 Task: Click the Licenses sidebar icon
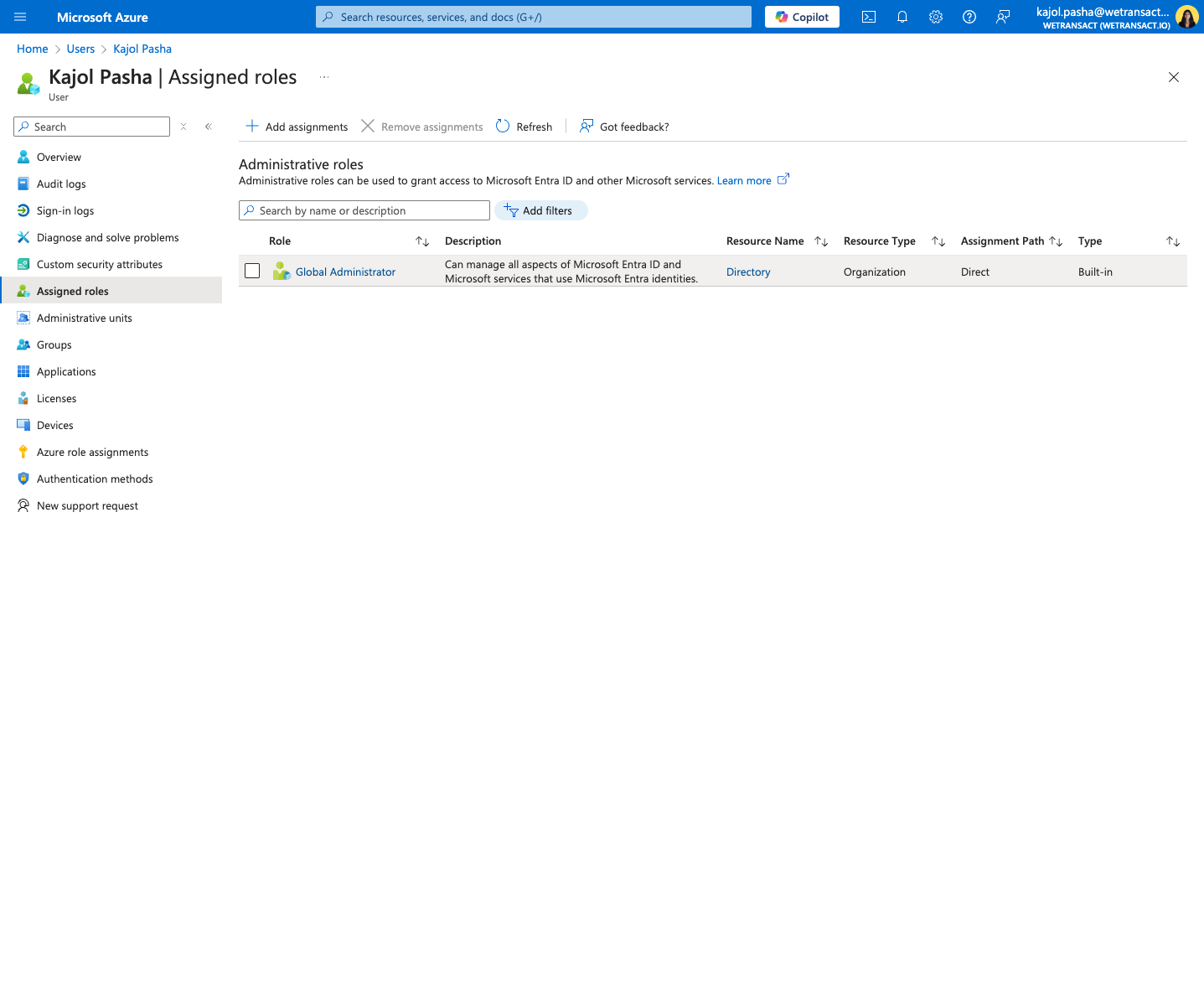[23, 398]
